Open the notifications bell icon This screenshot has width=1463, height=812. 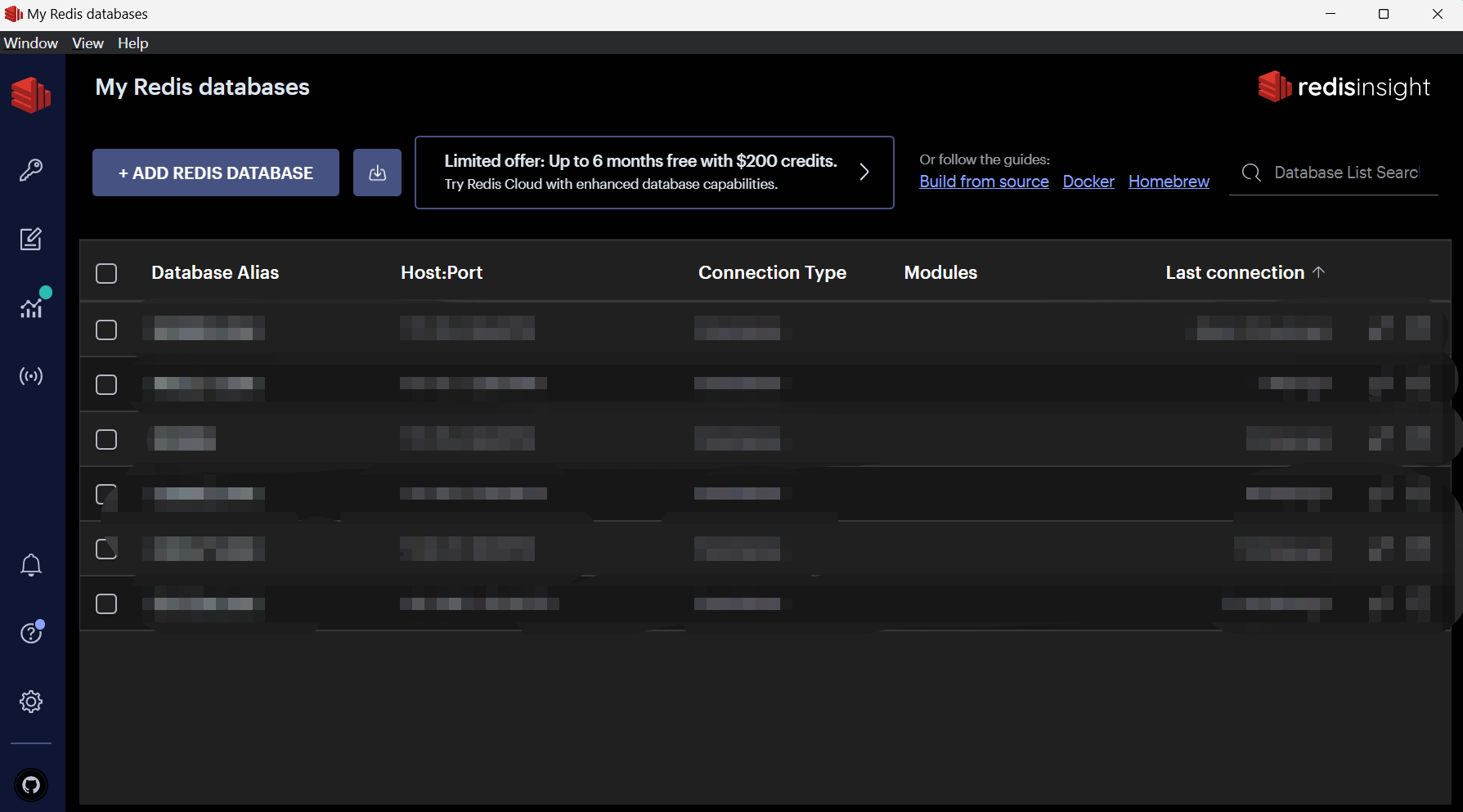pos(31,565)
